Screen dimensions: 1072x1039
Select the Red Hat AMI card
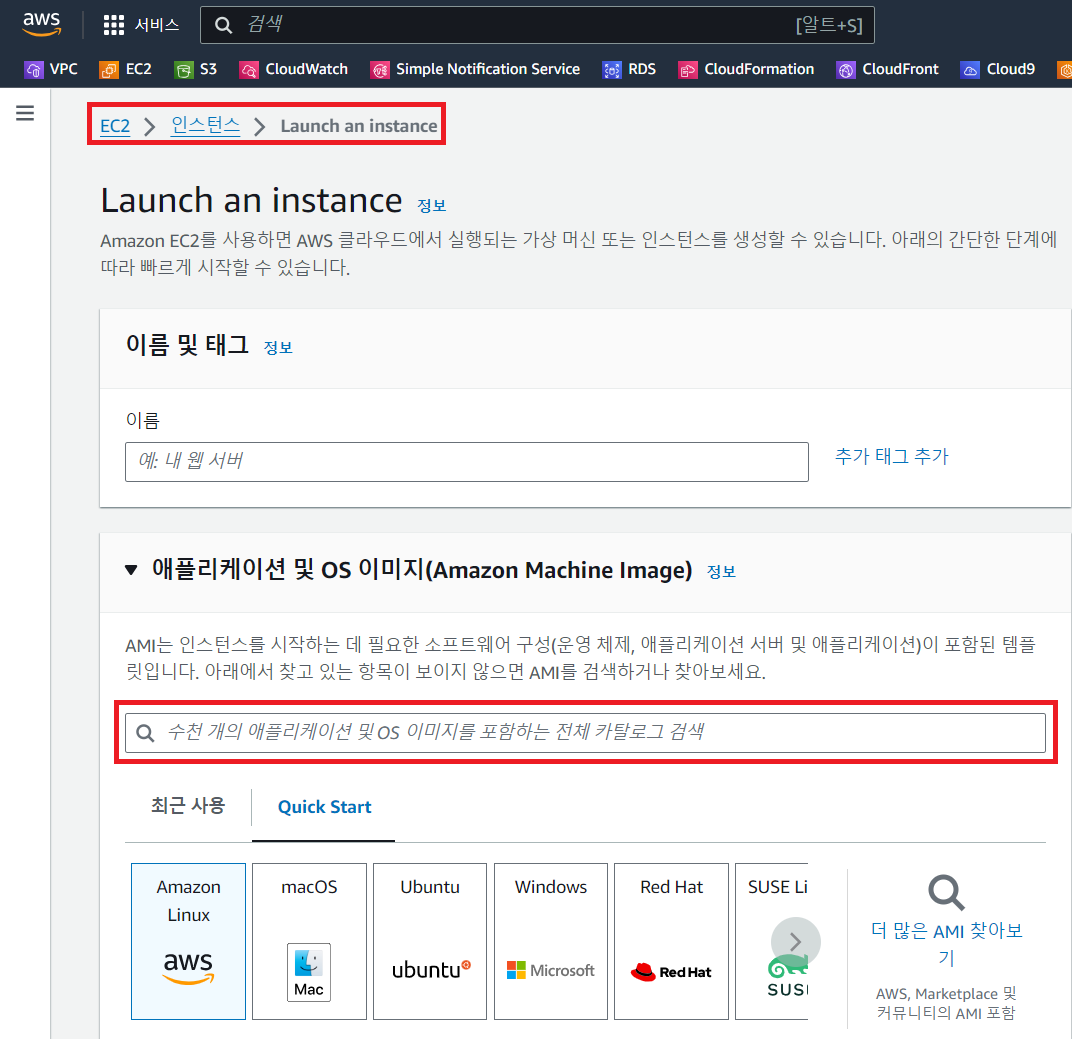pos(671,941)
